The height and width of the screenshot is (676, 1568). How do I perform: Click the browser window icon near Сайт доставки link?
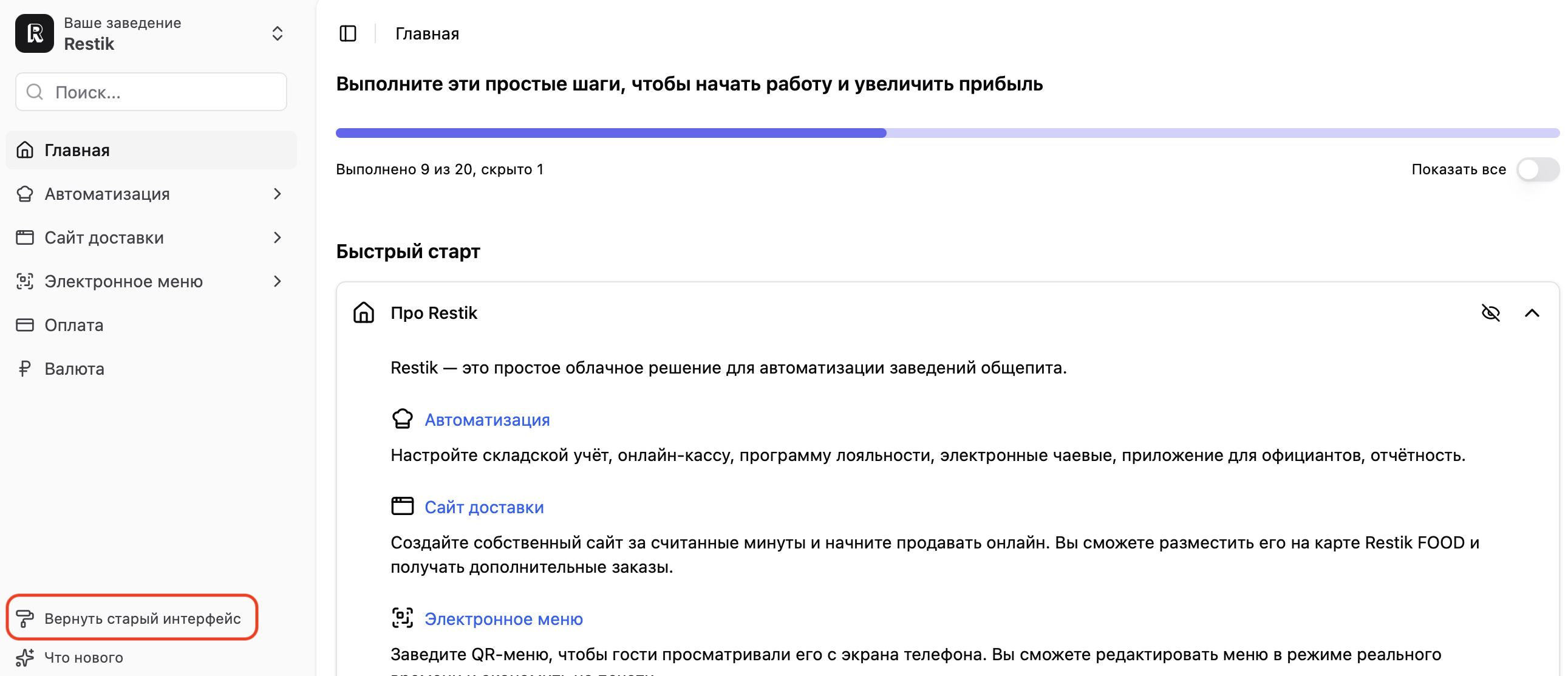pyautogui.click(x=402, y=506)
